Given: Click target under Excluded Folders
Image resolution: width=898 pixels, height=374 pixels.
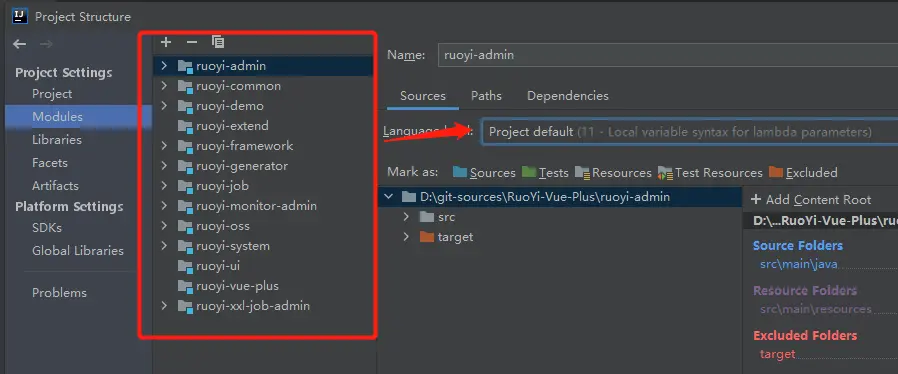Looking at the screenshot, I should (x=777, y=354).
